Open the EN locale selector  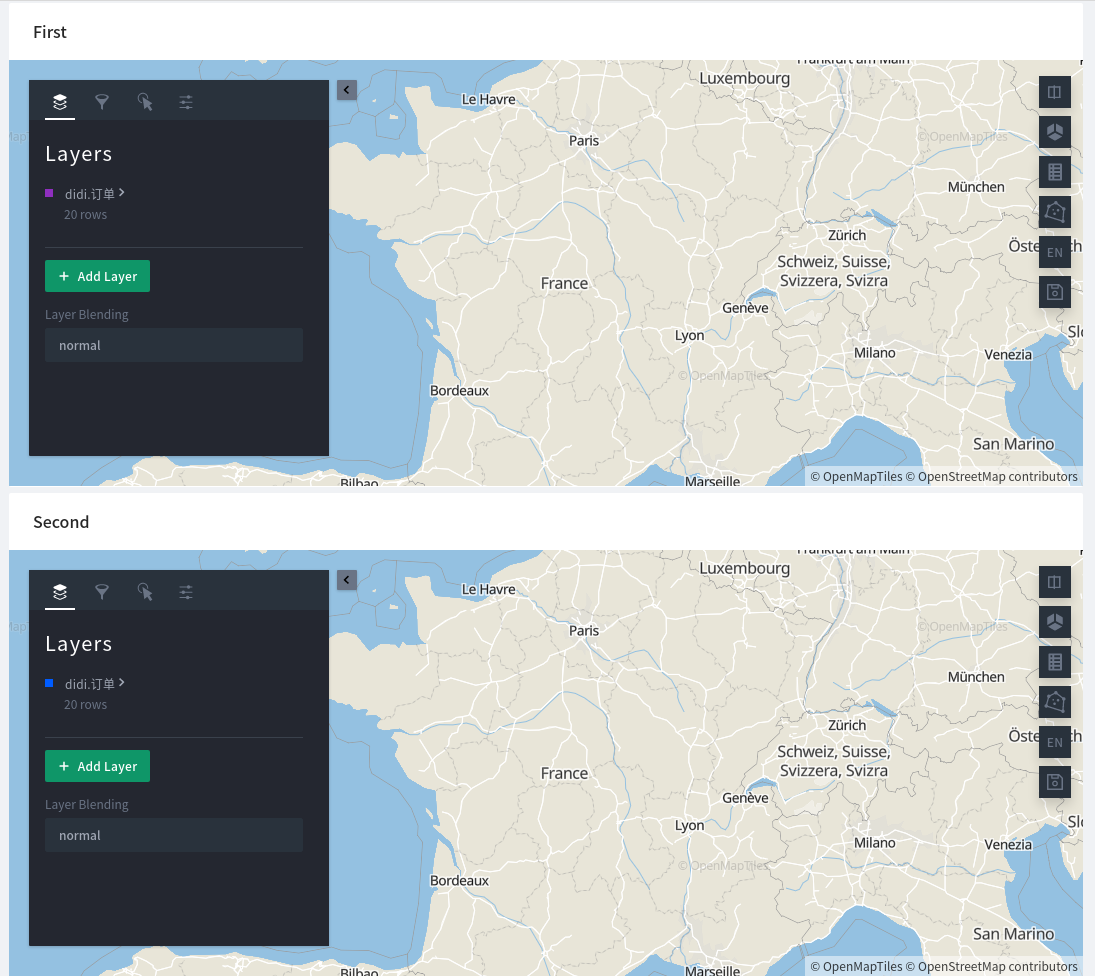1054,251
